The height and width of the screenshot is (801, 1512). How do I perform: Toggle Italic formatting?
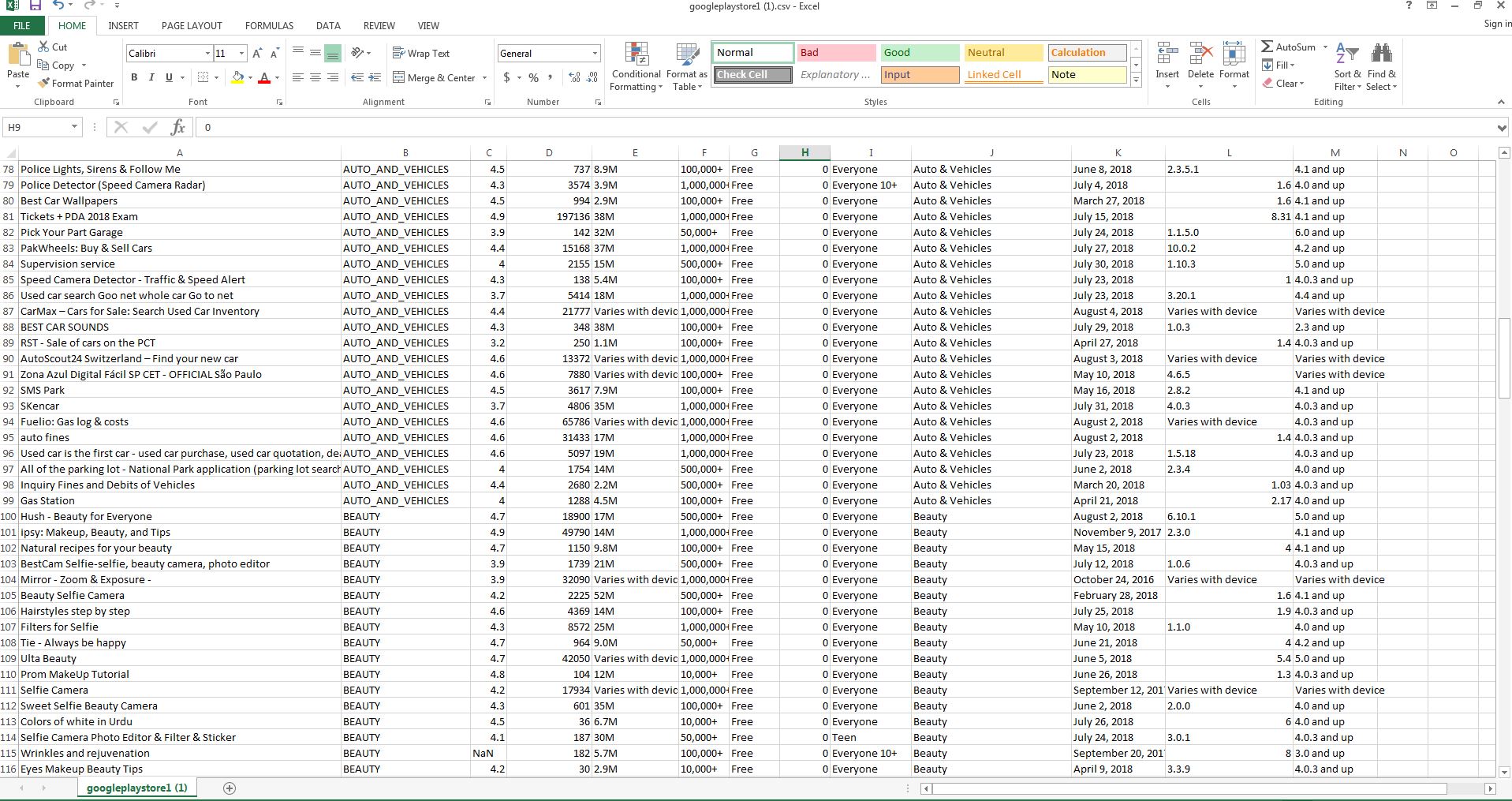click(151, 77)
